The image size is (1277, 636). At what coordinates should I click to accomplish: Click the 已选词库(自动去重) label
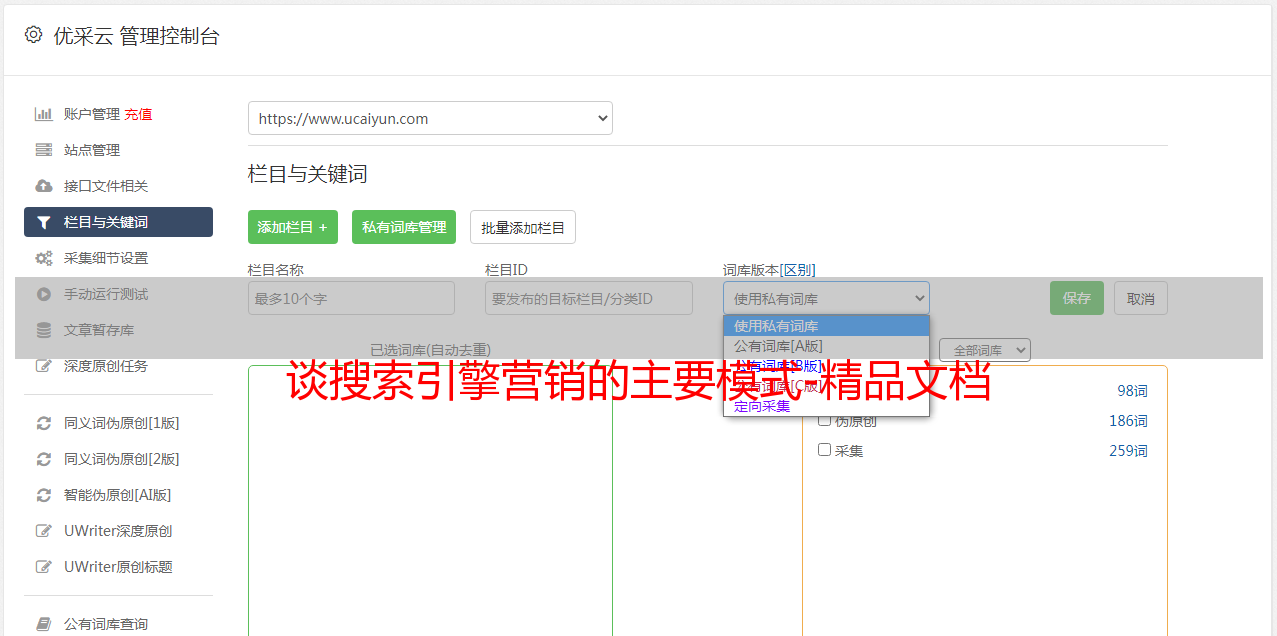(430, 350)
